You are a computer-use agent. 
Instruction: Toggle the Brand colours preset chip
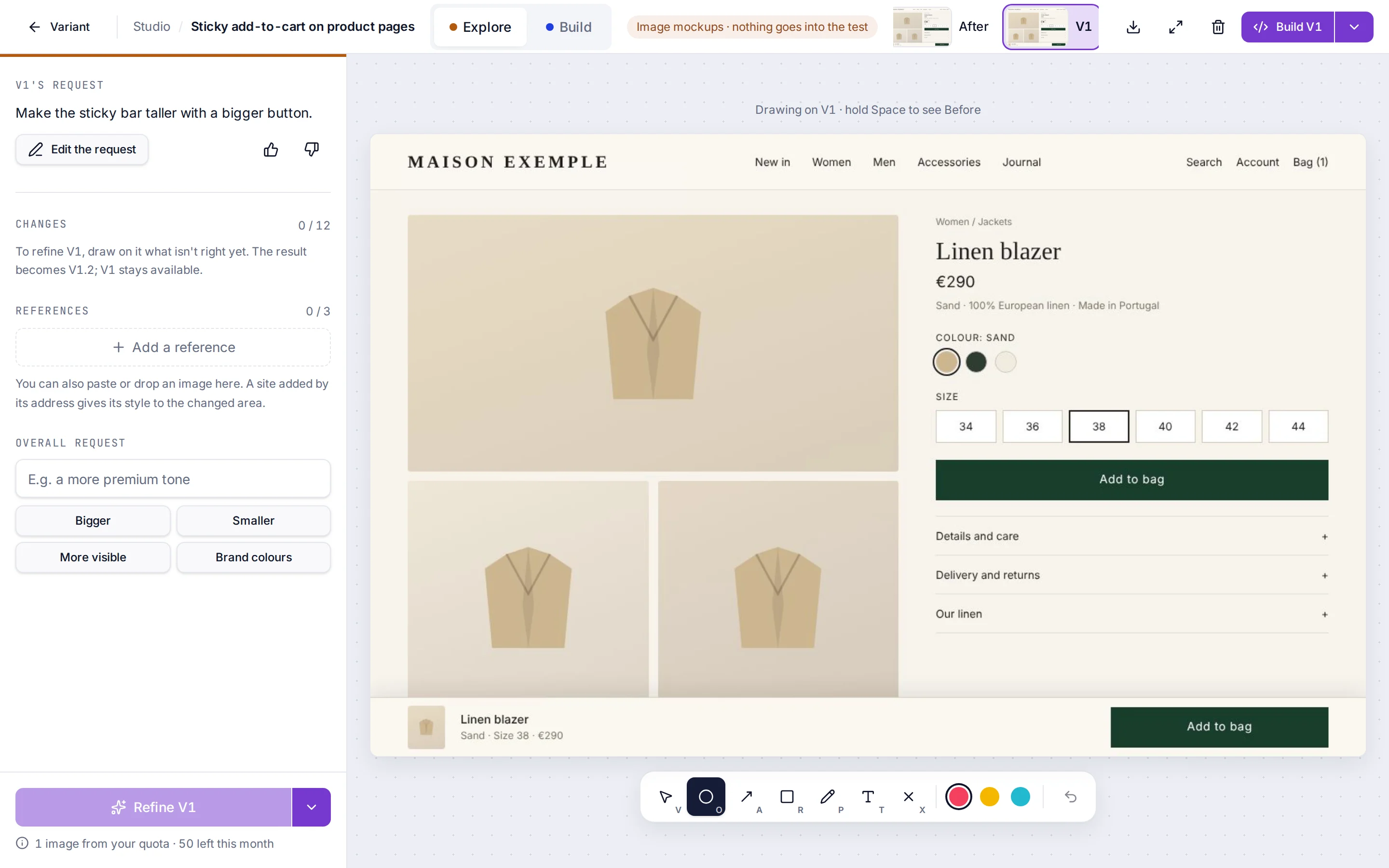pyautogui.click(x=253, y=557)
